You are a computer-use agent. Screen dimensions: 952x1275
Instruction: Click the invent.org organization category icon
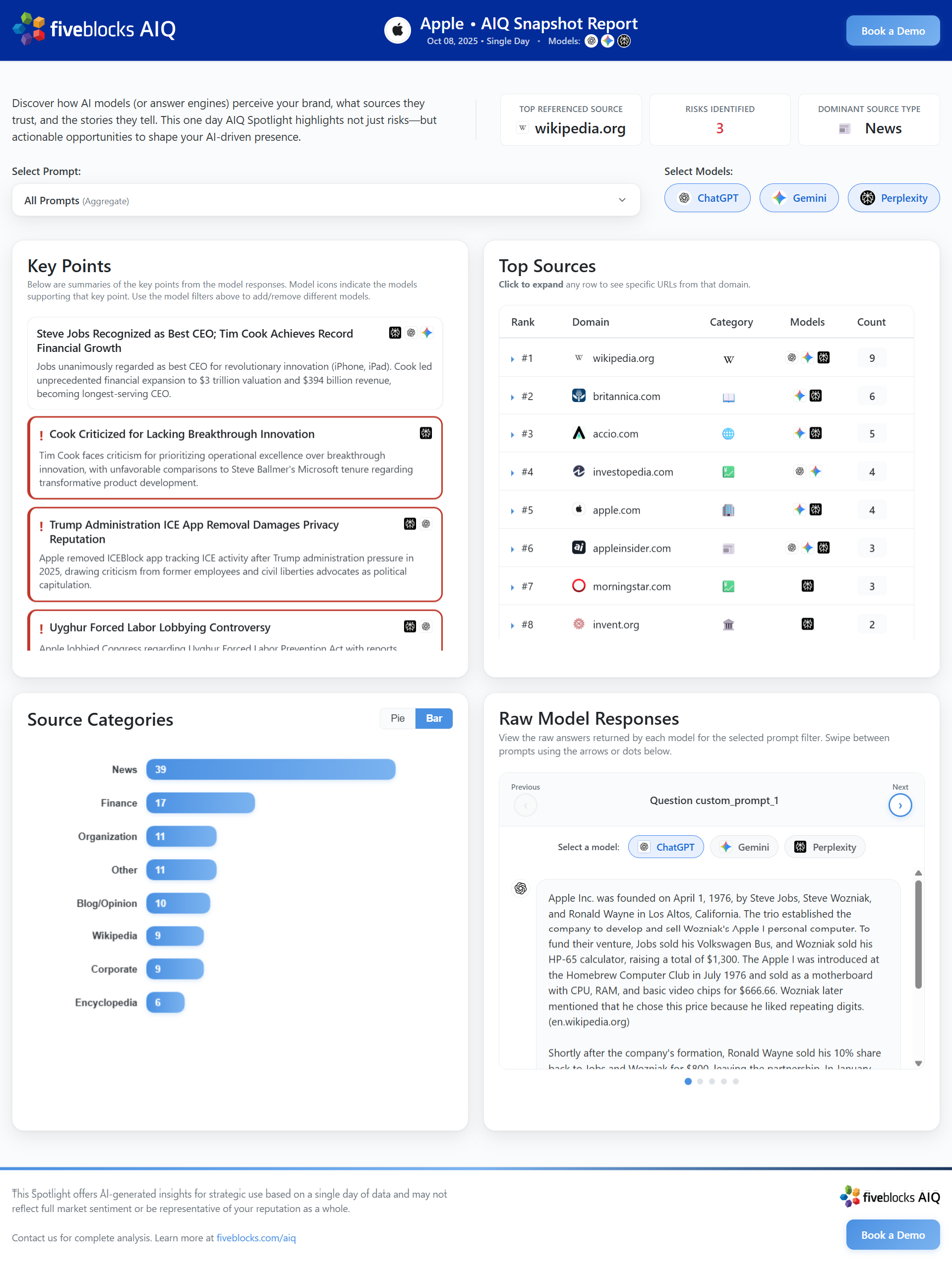coord(728,625)
